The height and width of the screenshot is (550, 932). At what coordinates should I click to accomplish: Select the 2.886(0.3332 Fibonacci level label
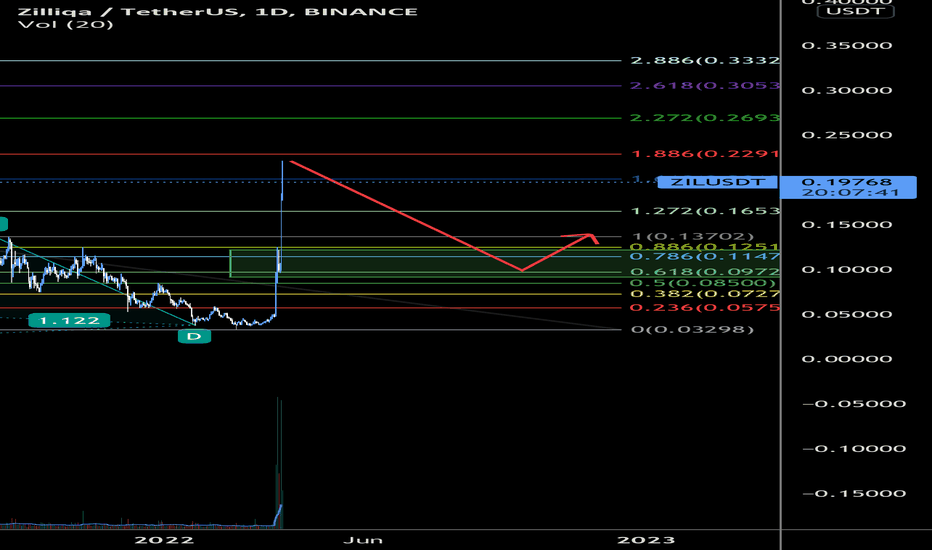(705, 61)
